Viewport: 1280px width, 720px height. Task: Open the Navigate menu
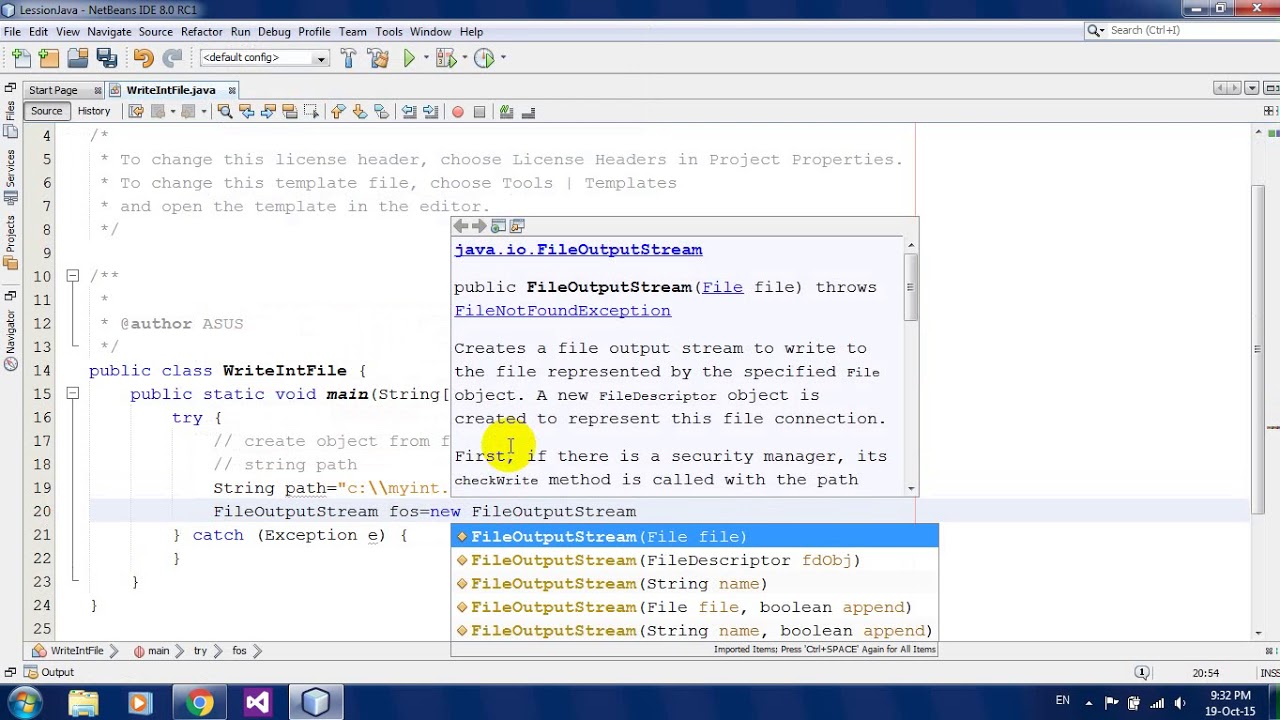(x=109, y=32)
